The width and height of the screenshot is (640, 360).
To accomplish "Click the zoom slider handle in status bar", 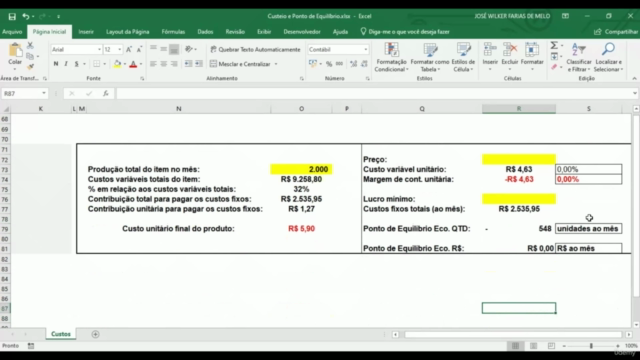I will coord(591,346).
